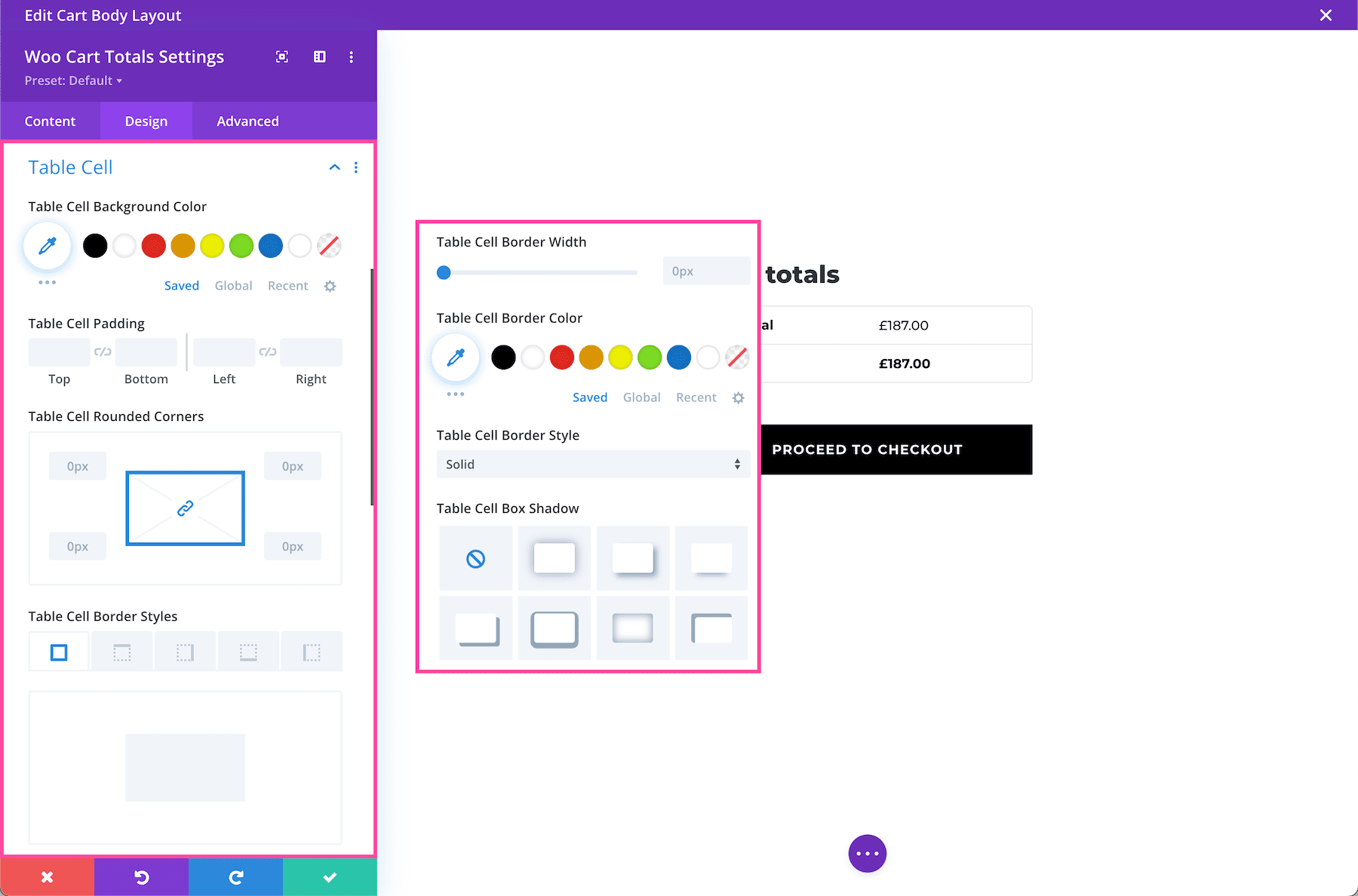Select the green background color swatch
The image size is (1358, 896).
pyautogui.click(x=241, y=245)
